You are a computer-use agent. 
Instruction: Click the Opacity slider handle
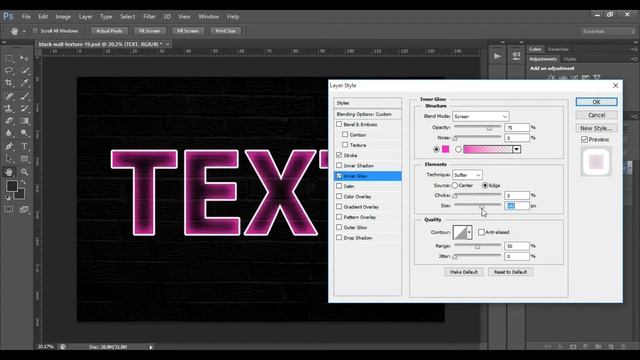tap(489, 128)
